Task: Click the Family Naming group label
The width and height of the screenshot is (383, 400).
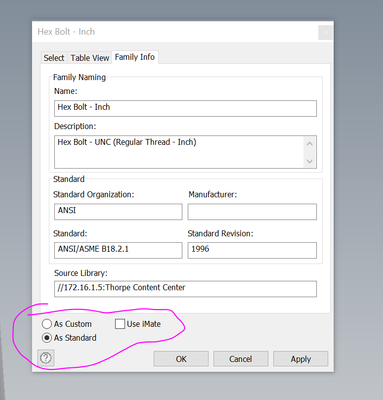Action: tap(79, 77)
